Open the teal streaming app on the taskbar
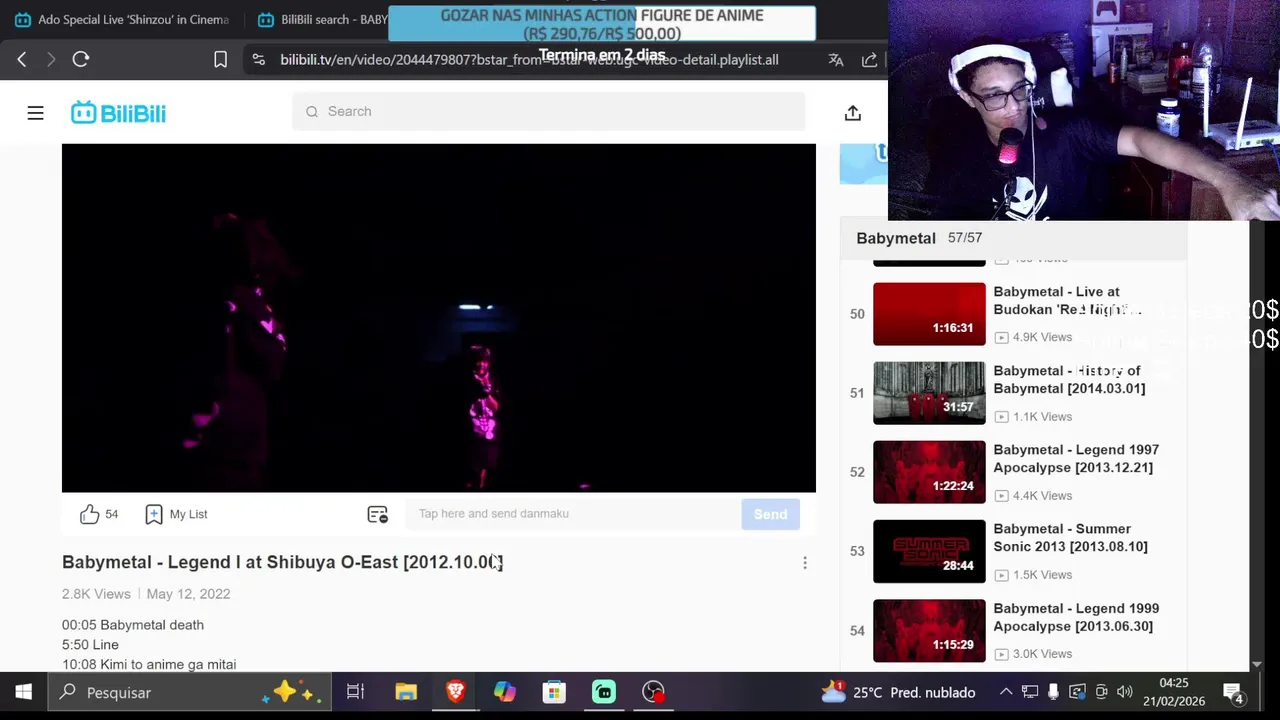This screenshot has height=720, width=1280. click(x=603, y=692)
